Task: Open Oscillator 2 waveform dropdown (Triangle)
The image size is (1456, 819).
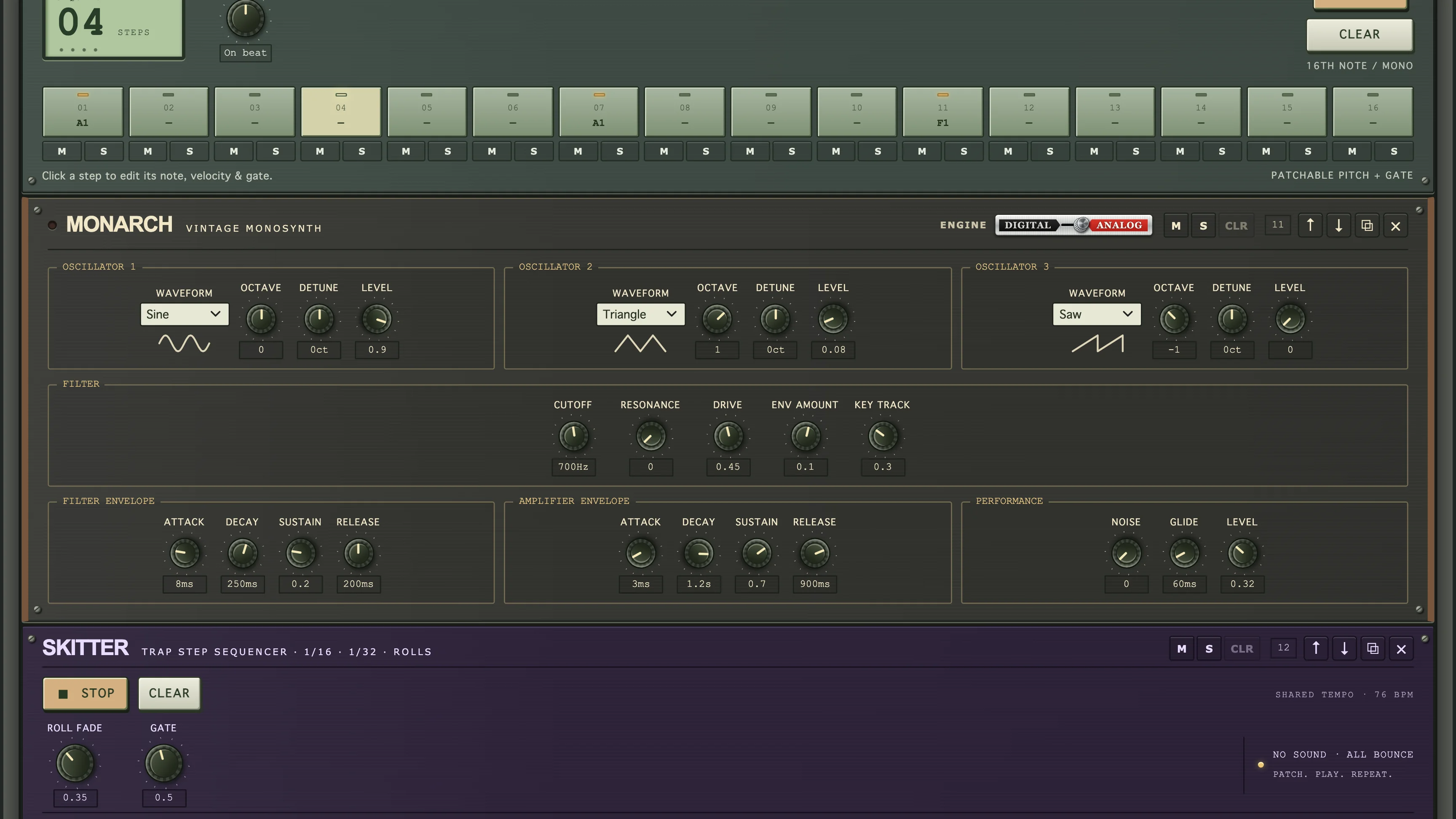Action: 640,314
